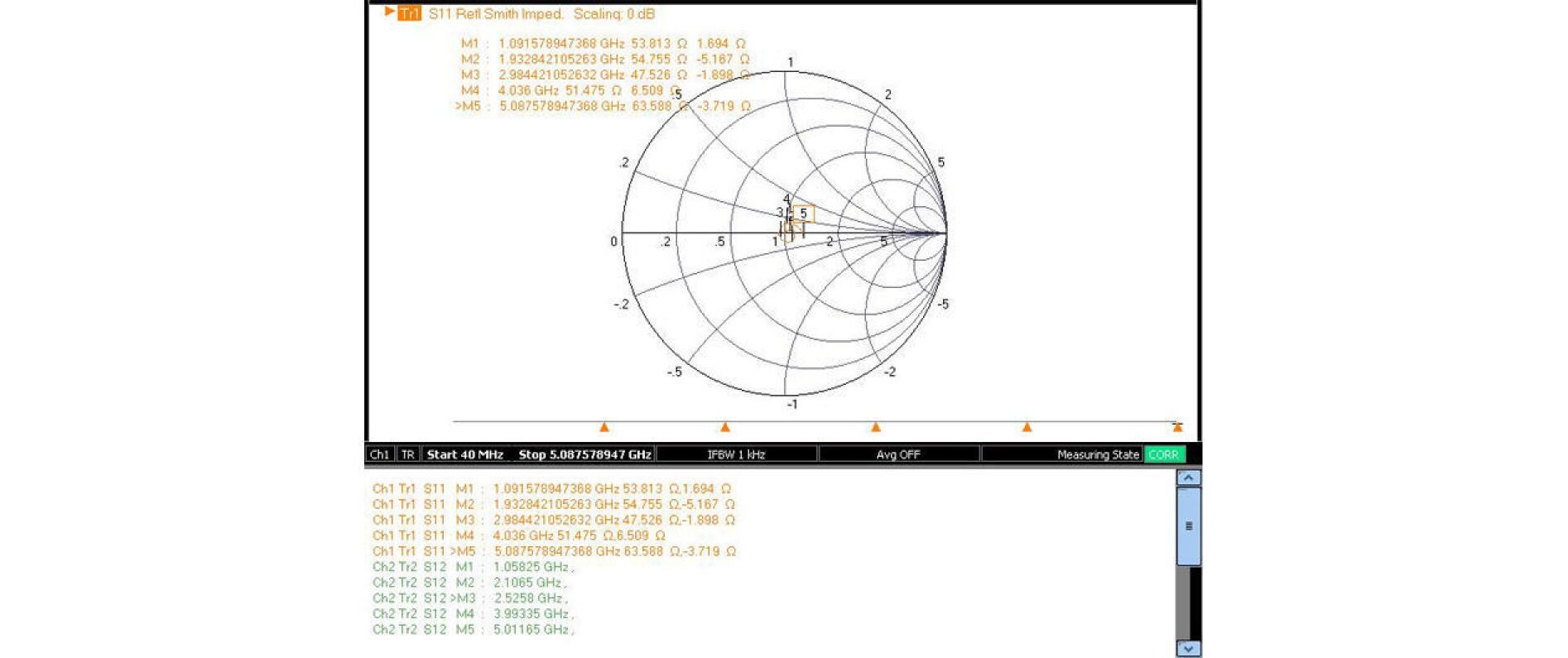
Task: Select list row Ch1 Tr1 S11 M2
Action: click(554, 505)
